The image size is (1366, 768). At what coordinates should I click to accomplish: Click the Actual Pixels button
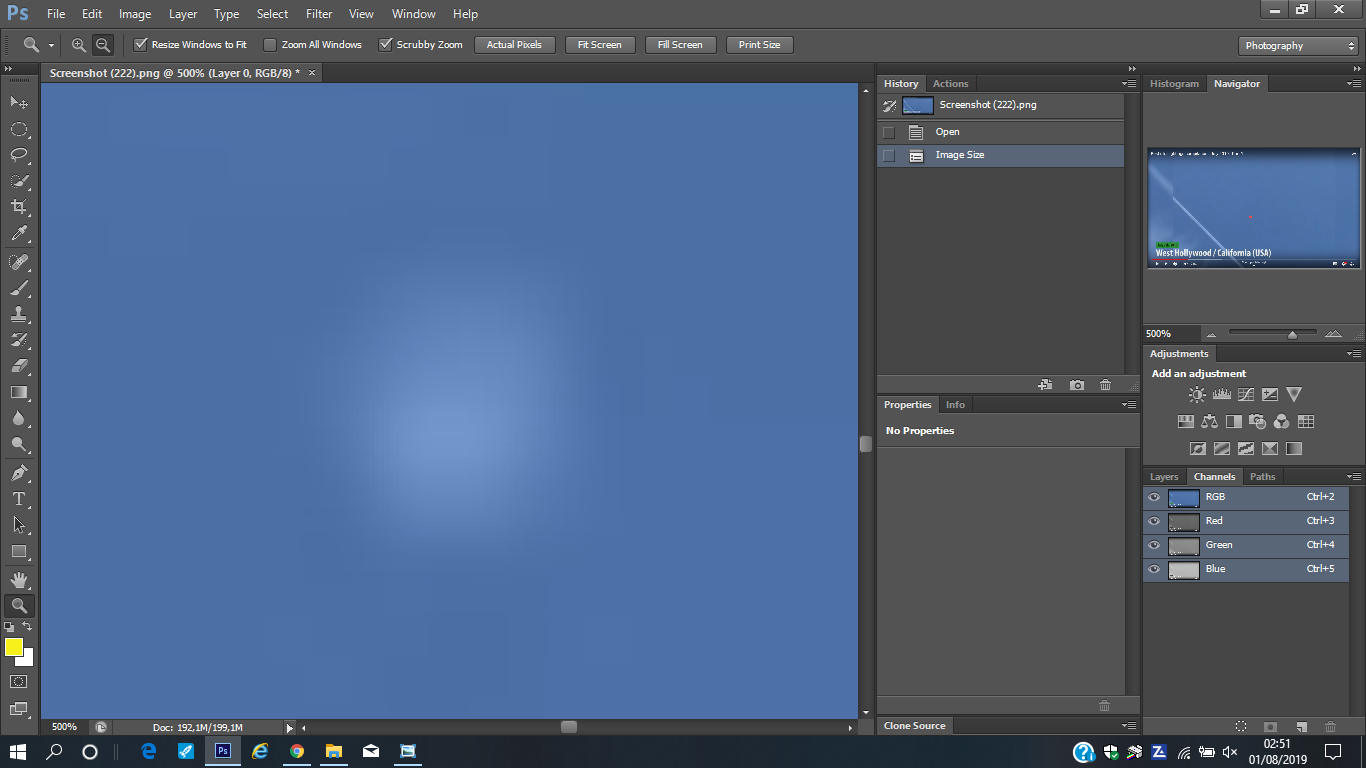click(514, 45)
